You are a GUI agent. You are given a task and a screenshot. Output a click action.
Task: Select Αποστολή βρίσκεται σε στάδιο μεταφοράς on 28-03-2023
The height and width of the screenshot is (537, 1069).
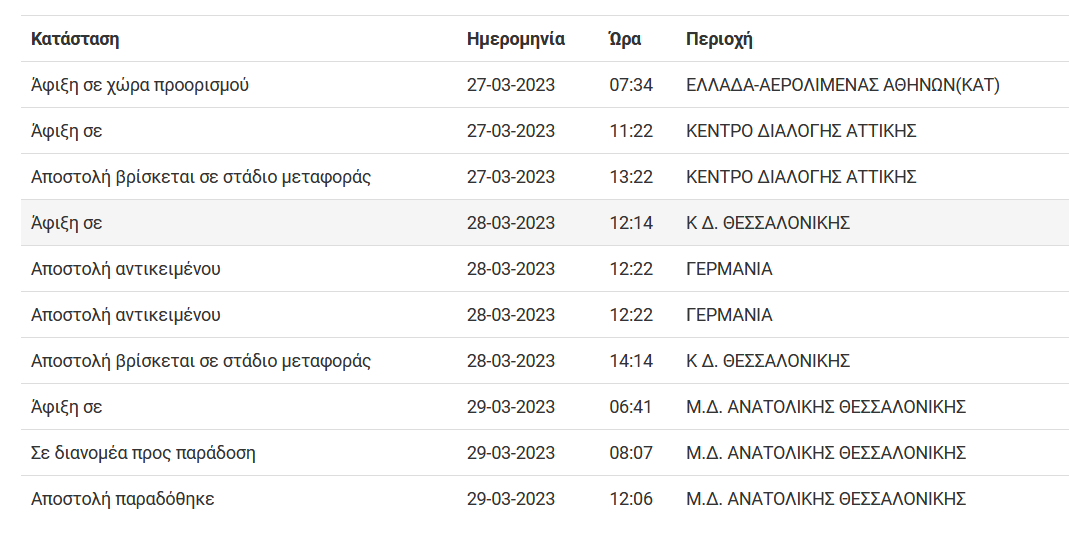pyautogui.click(x=200, y=361)
